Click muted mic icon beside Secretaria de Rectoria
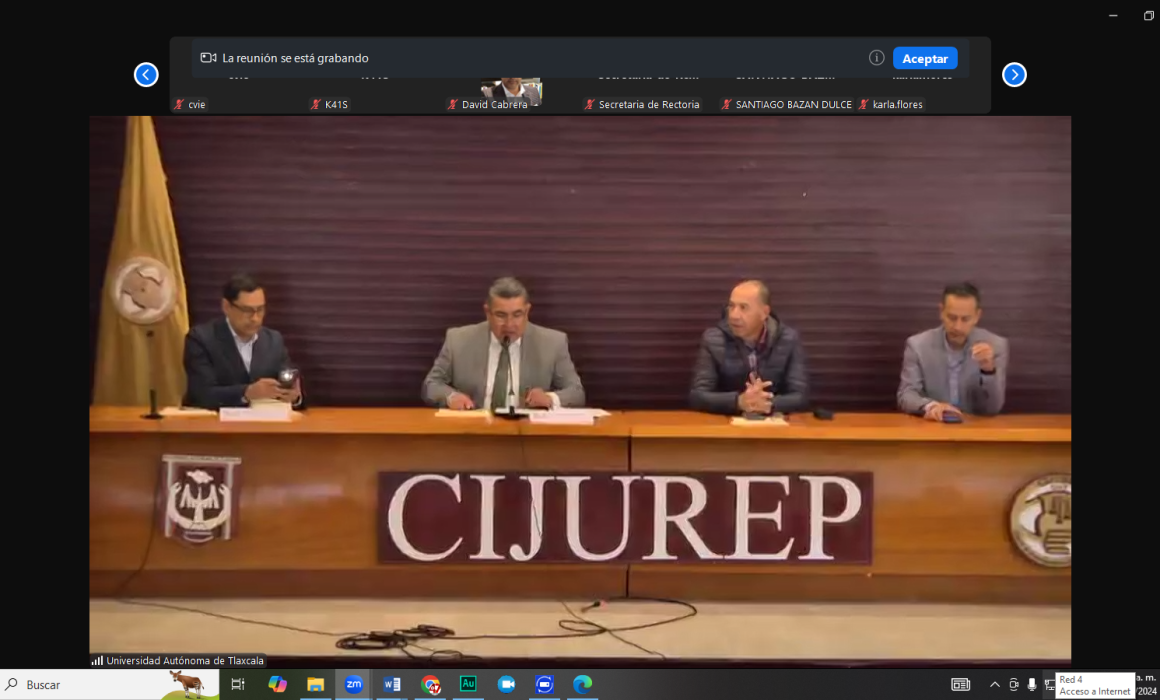The height and width of the screenshot is (700, 1160). (590, 104)
